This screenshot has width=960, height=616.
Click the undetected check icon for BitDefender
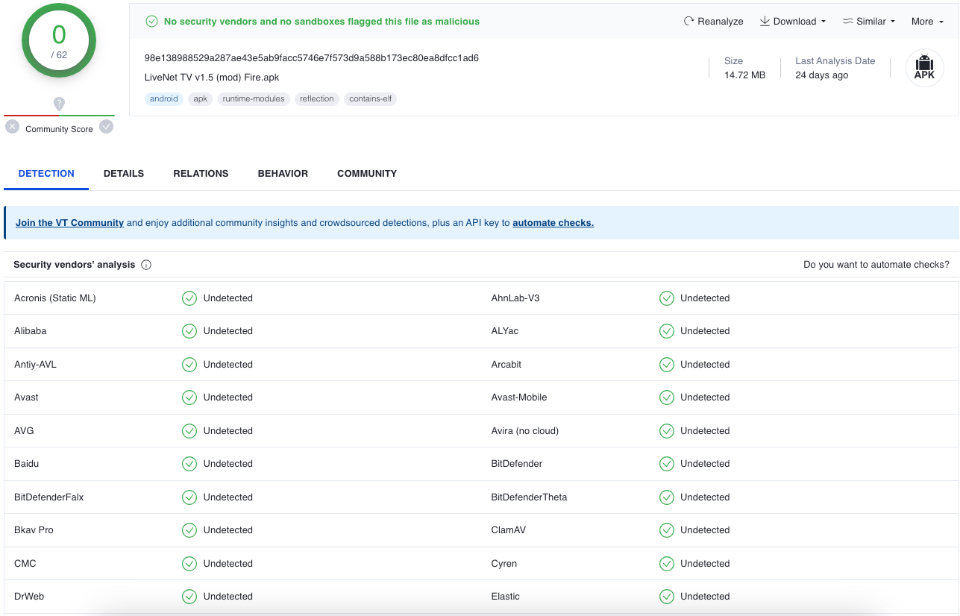666,464
